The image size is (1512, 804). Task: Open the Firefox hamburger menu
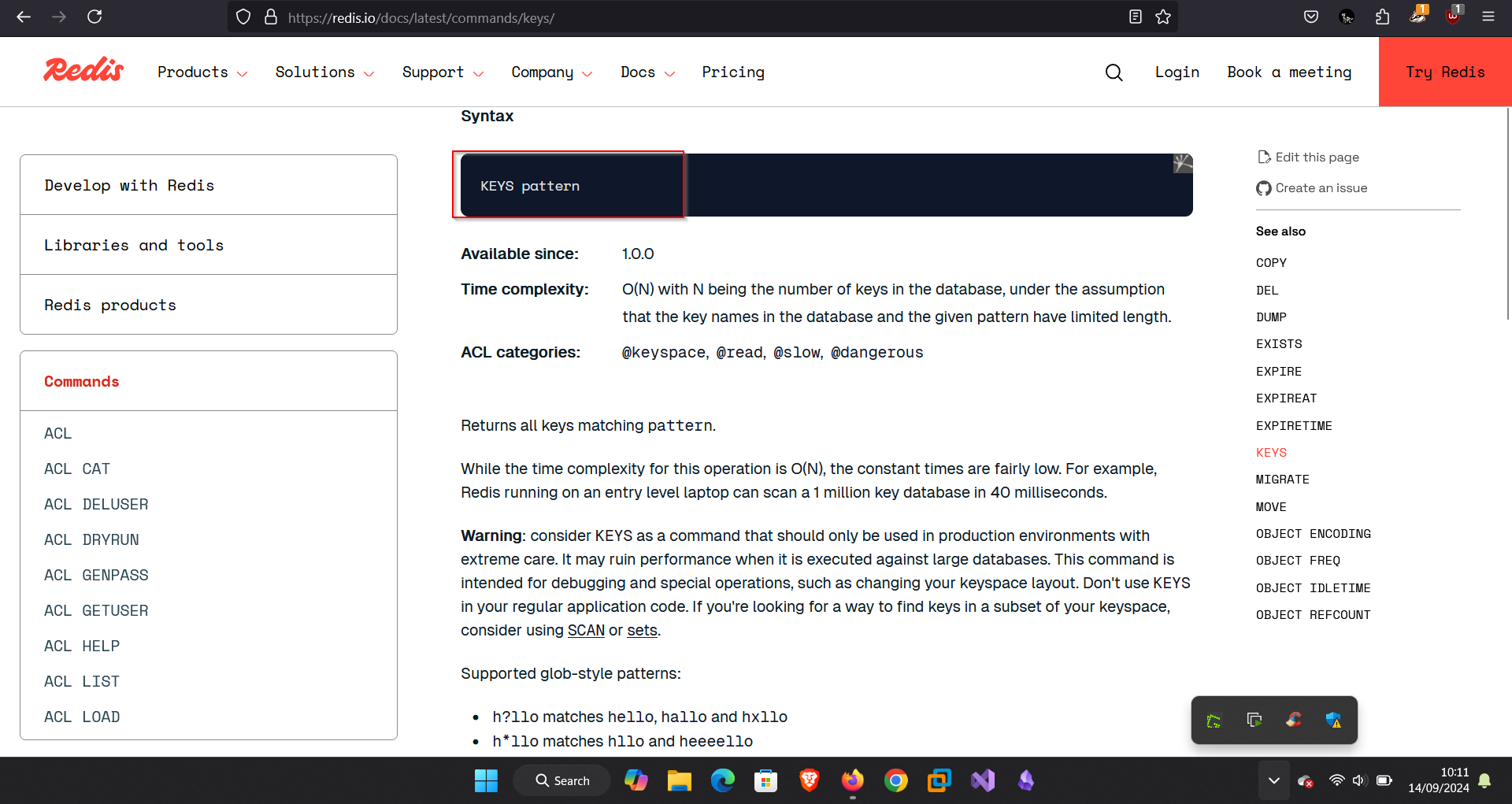[1488, 17]
